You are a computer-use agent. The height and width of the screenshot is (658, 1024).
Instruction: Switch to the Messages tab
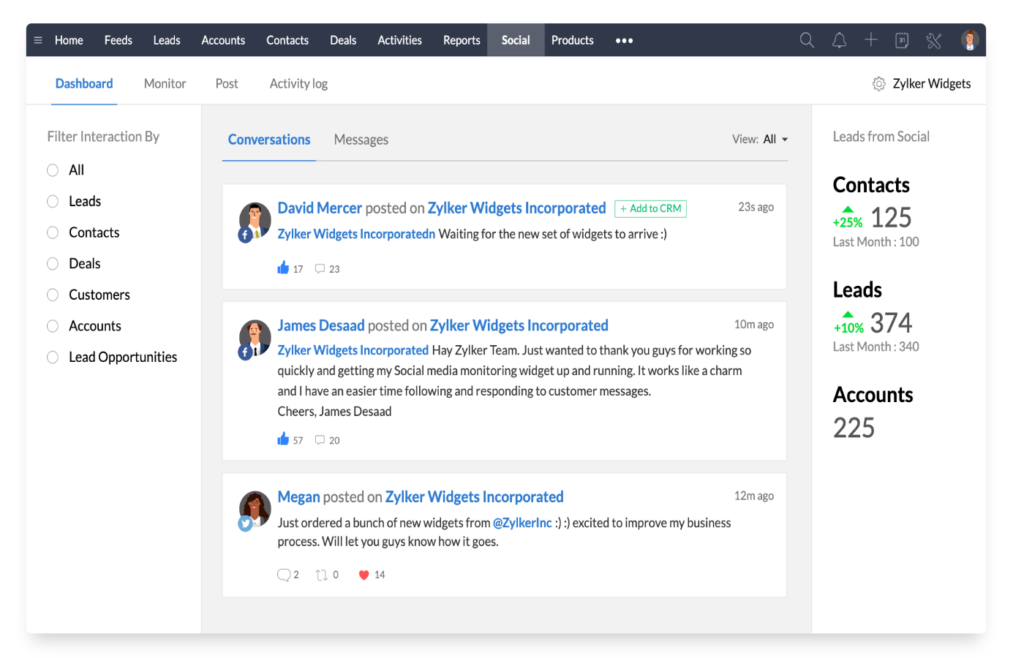pyautogui.click(x=361, y=140)
